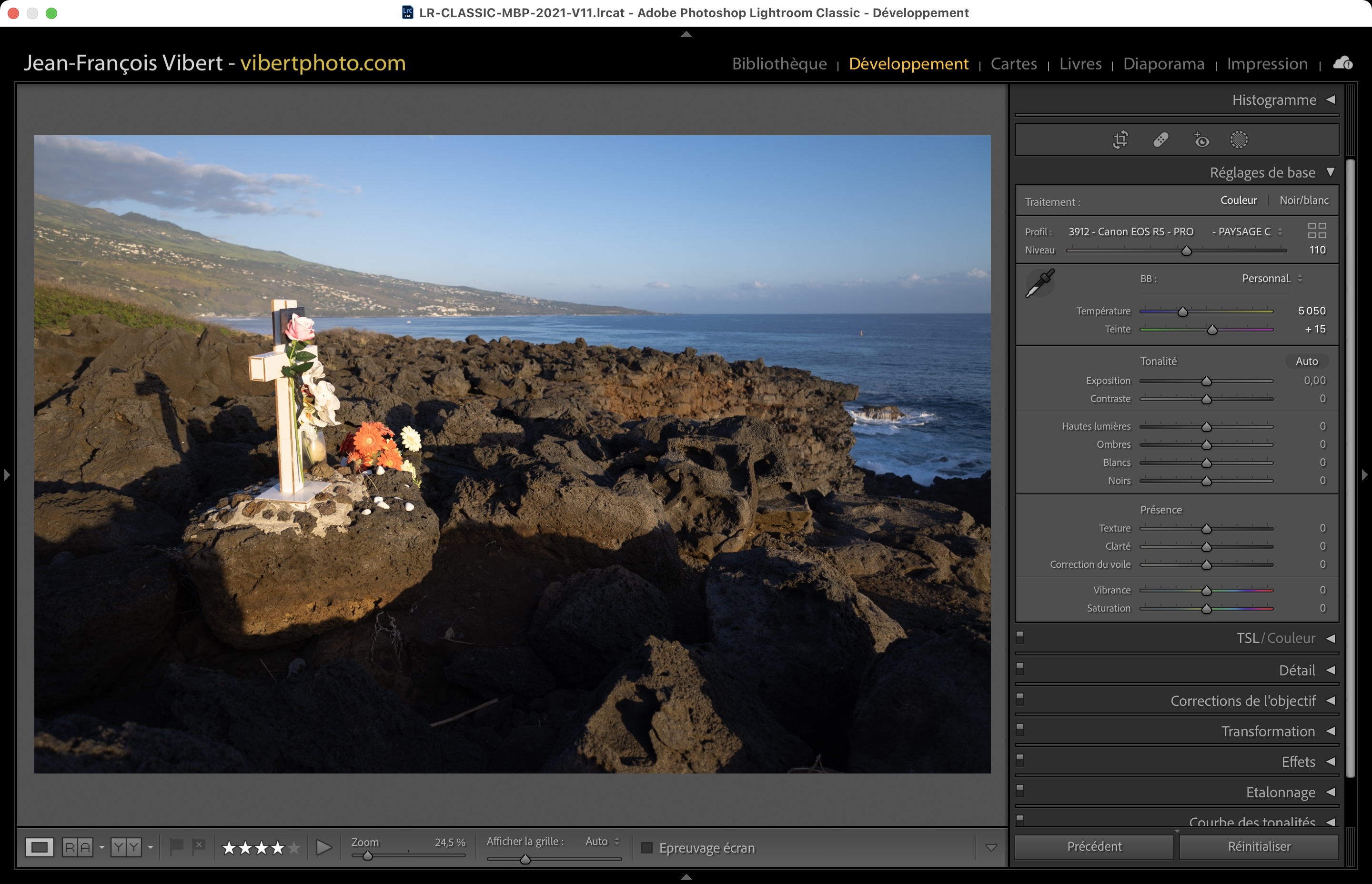This screenshot has width=1372, height=884.
Task: Pick the white balance eyedropper
Action: (1039, 283)
